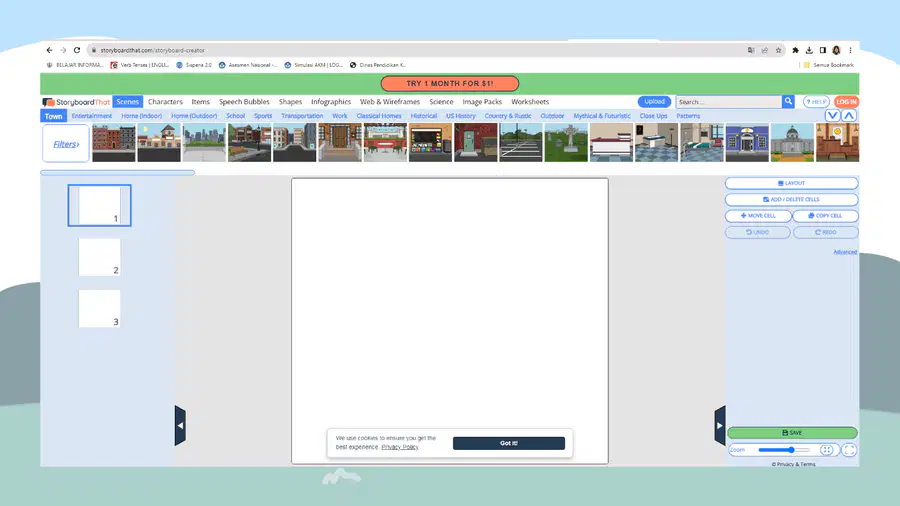Click TRY 1 MONTH FOR $1 banner button
900x506 pixels.
tap(450, 84)
